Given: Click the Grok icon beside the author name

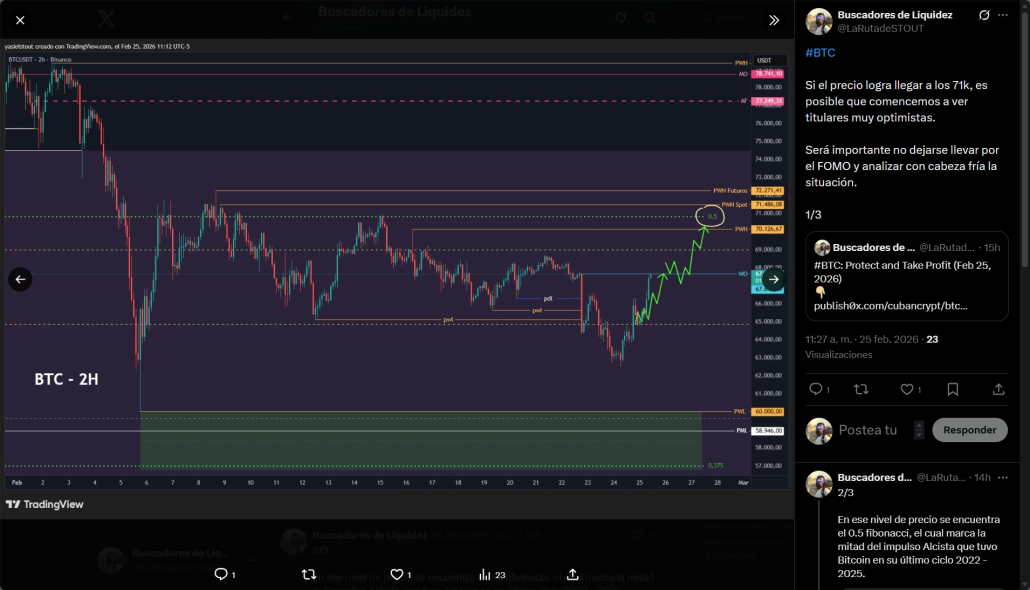Looking at the screenshot, I should tap(983, 15).
